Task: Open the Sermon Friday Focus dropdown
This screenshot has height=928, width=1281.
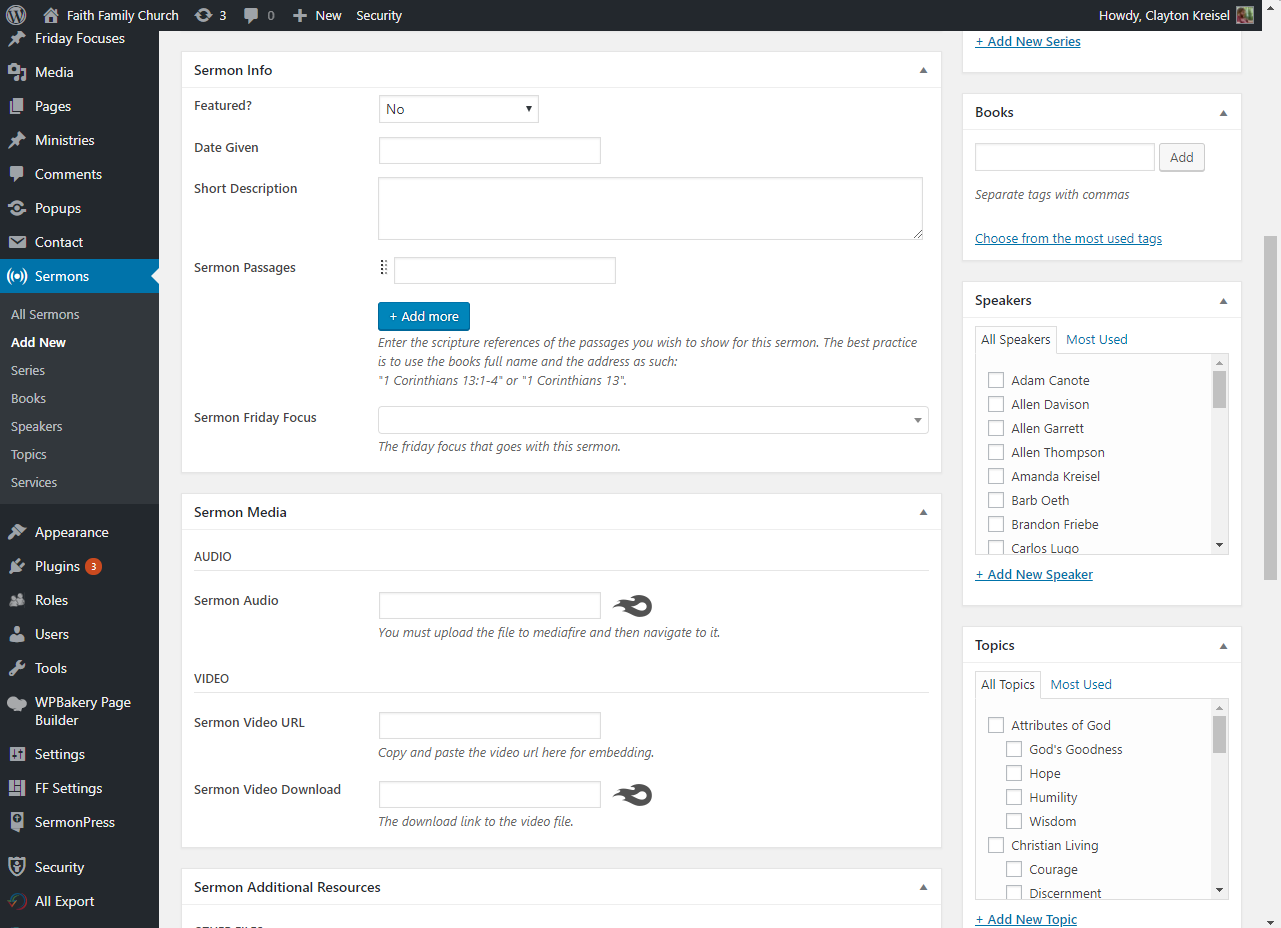Action: pos(653,420)
